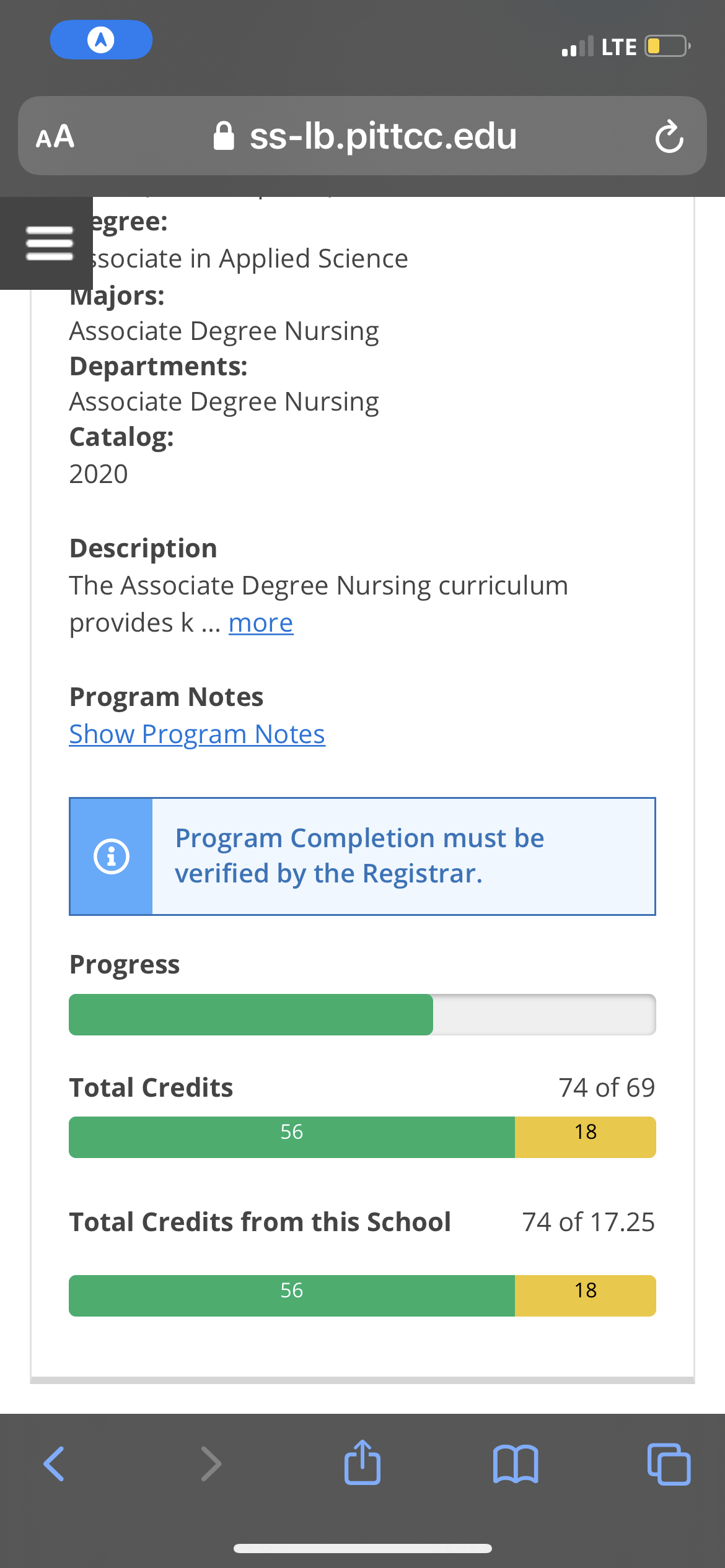Open the bookmarks book icon
The width and height of the screenshot is (725, 1568).
(516, 1464)
